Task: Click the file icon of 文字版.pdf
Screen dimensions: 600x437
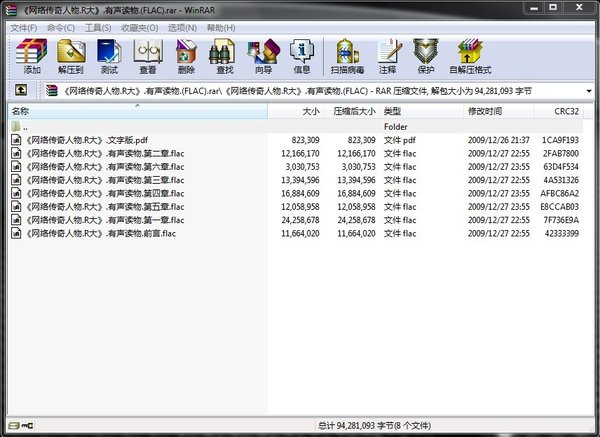Action: [x=16, y=140]
